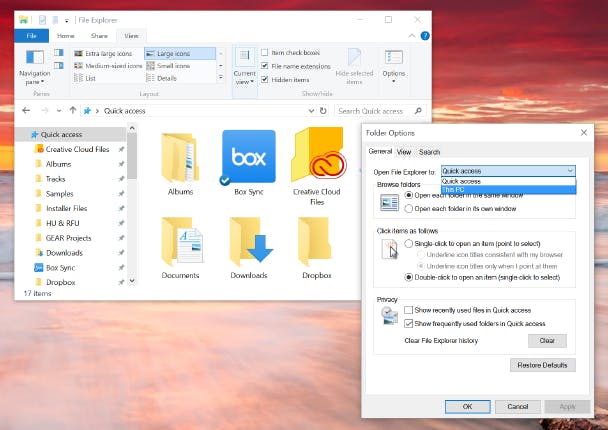Select Single-click to open an item radio
The height and width of the screenshot is (430, 608).
pos(409,243)
